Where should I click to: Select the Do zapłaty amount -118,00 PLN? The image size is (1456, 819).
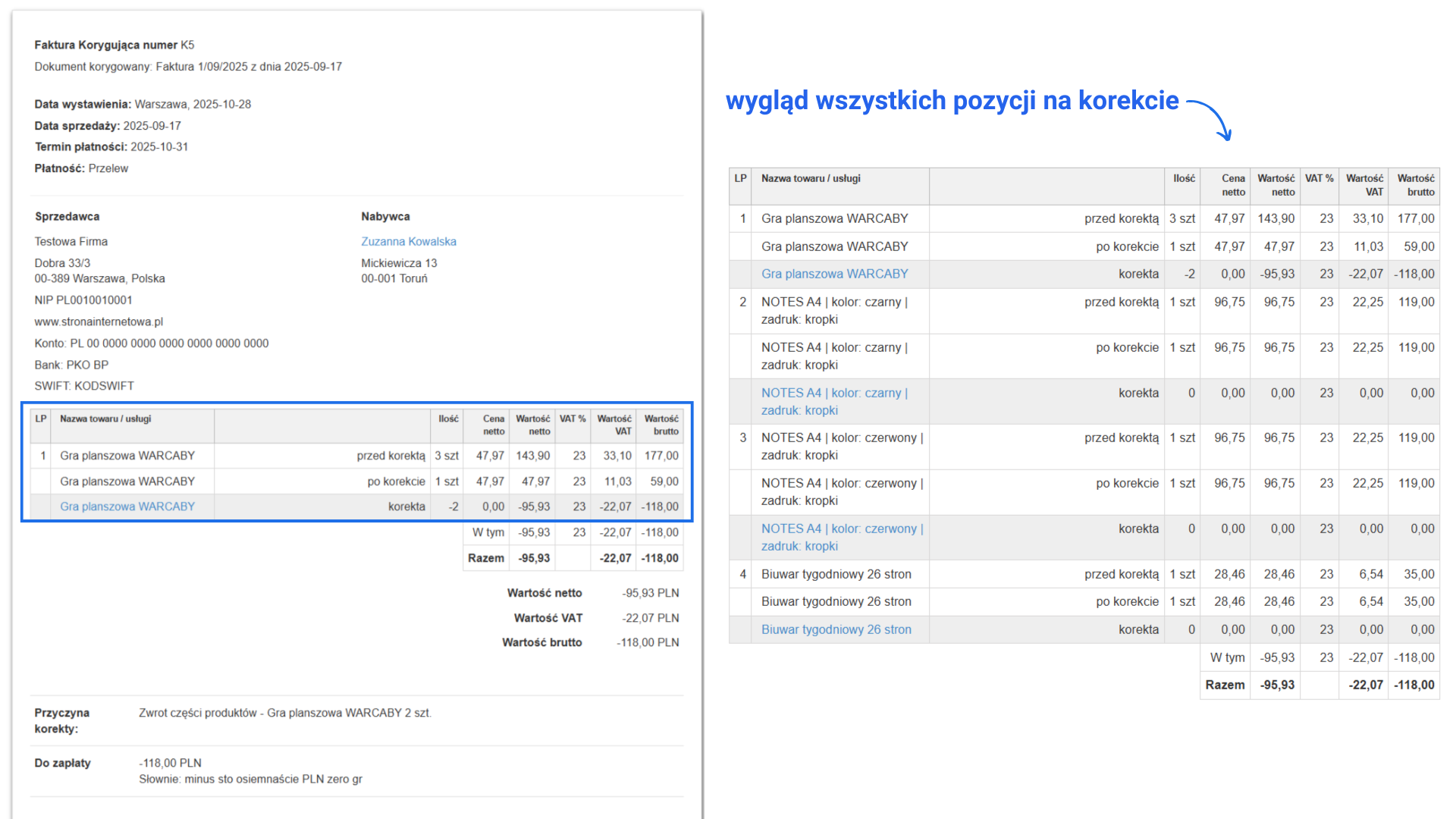[x=170, y=763]
